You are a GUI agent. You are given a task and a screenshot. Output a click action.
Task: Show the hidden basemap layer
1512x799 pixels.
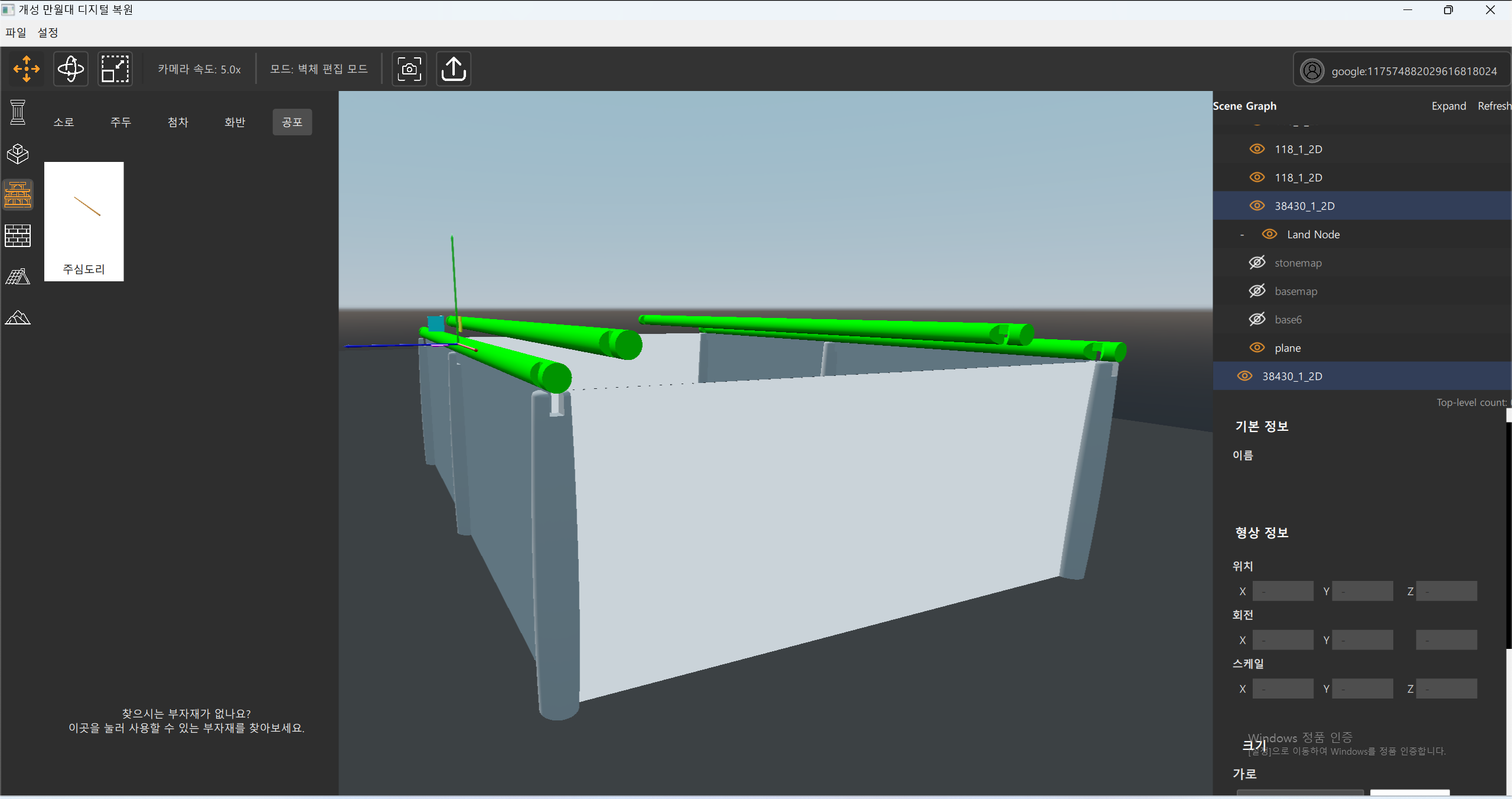(x=1257, y=291)
